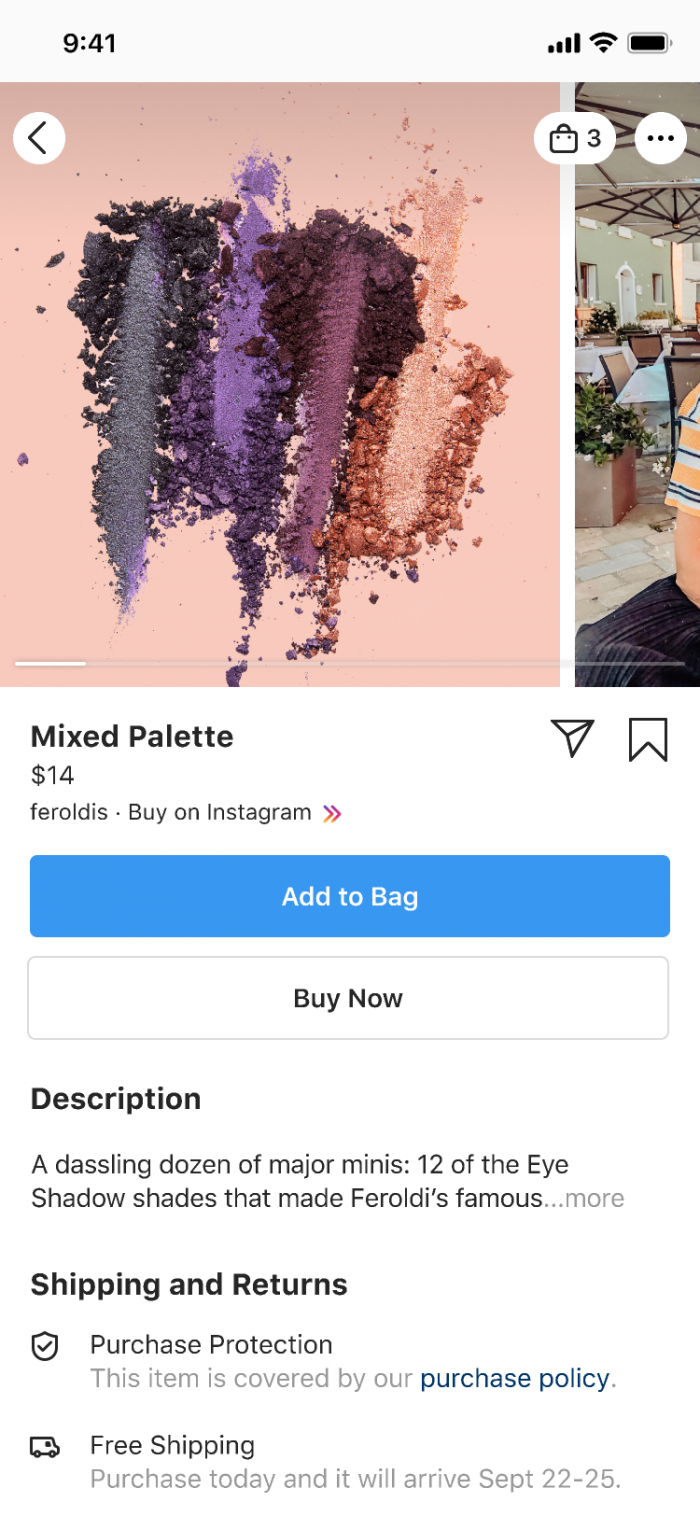Tap the back arrow button
This screenshot has height=1516, width=700.
pyautogui.click(x=39, y=138)
